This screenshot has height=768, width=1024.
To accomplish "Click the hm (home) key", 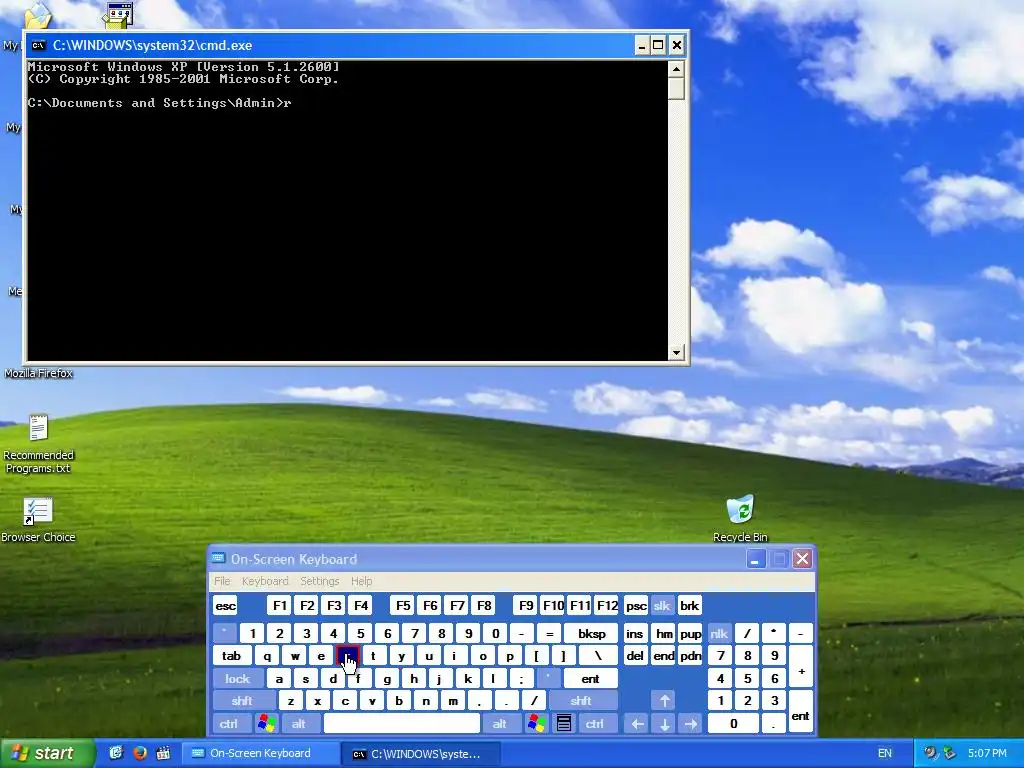I will [x=664, y=633].
